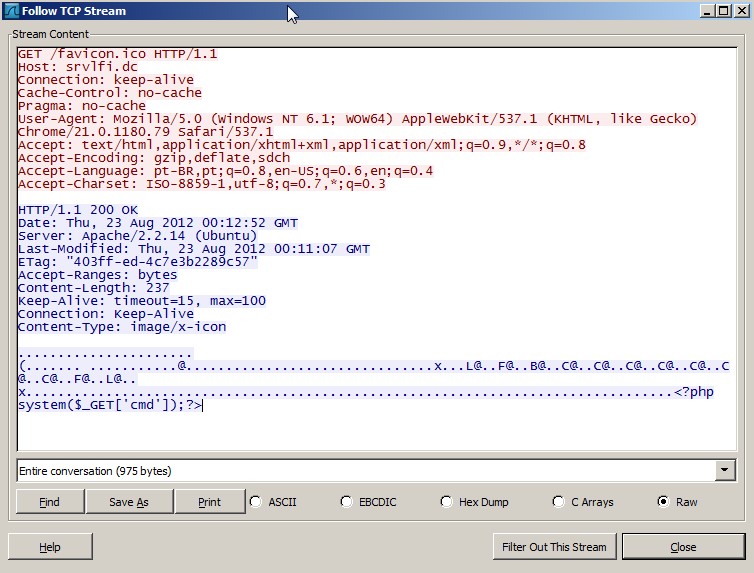Click the Accept: text/html line
The width and height of the screenshot is (754, 573).
(x=302, y=145)
